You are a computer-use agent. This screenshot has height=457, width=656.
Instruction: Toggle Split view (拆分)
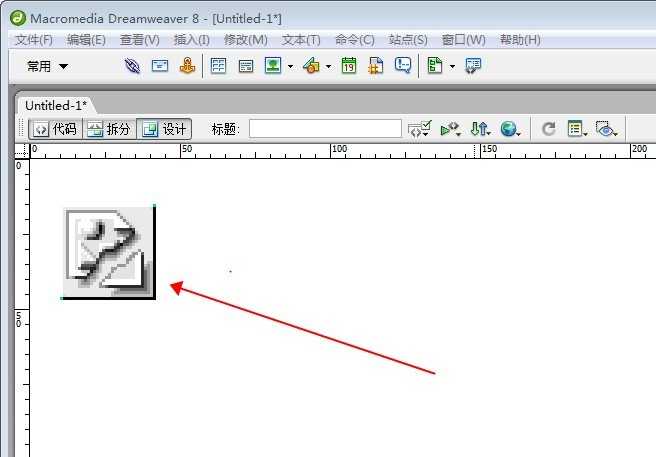[108, 129]
